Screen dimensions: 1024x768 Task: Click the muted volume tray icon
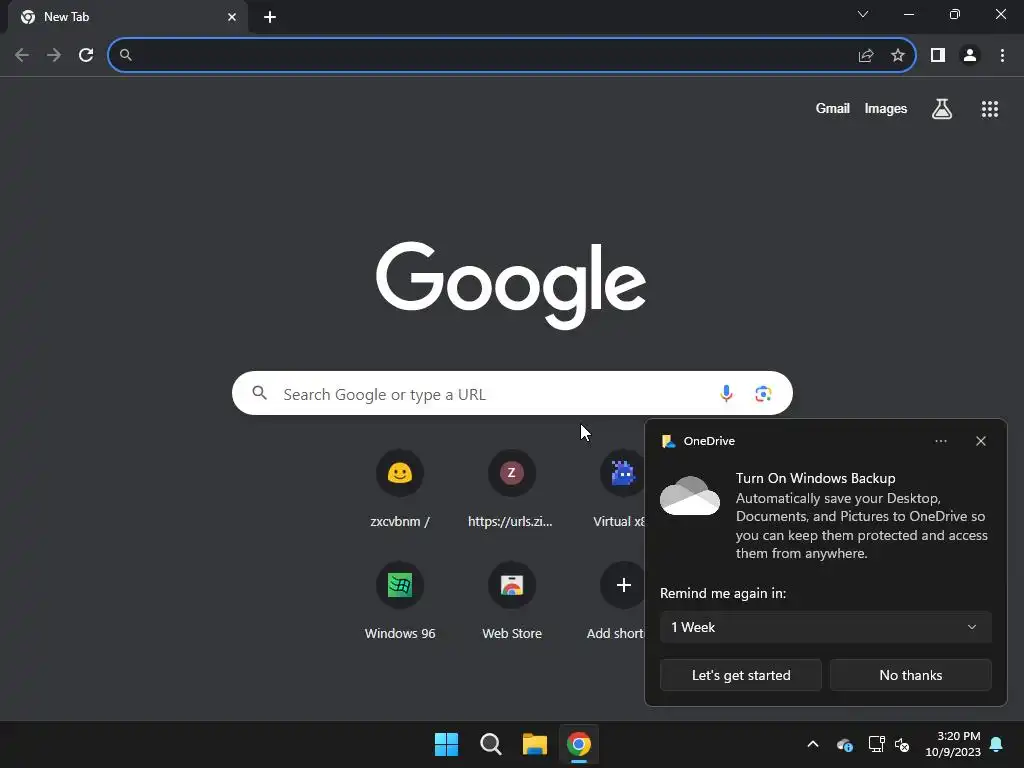click(902, 744)
